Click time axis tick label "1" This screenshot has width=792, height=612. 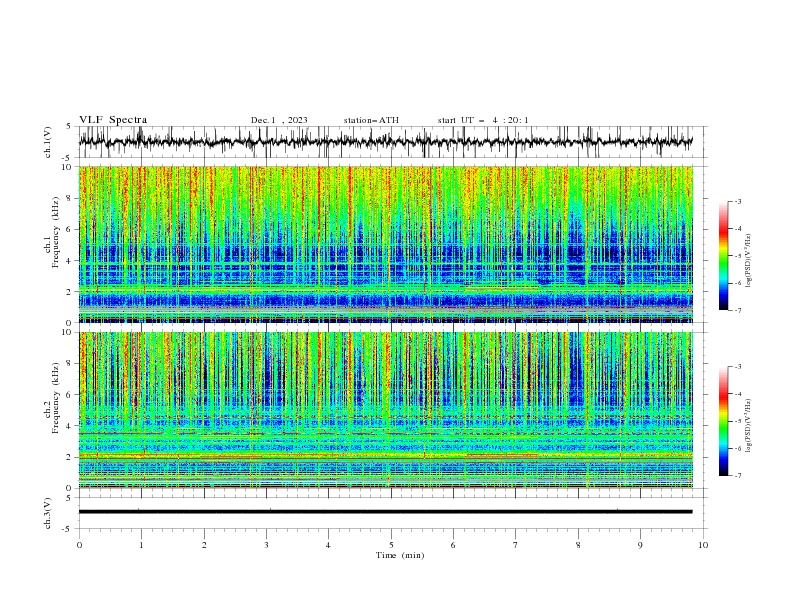click(142, 545)
